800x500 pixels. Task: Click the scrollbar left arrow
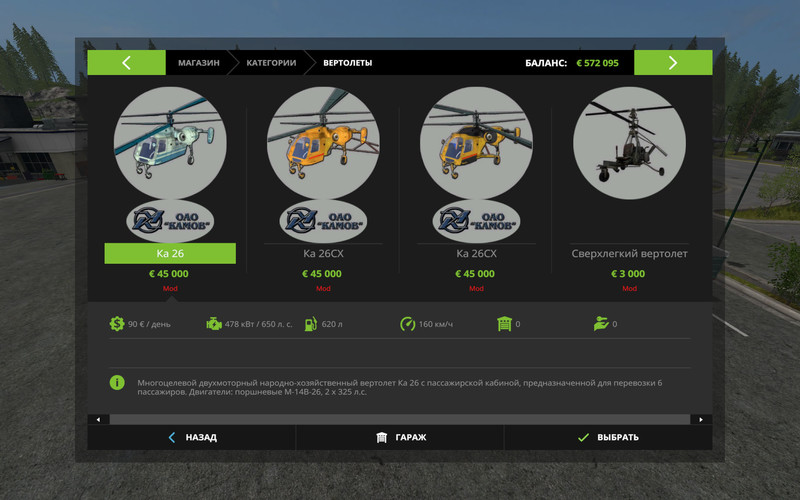click(98, 419)
